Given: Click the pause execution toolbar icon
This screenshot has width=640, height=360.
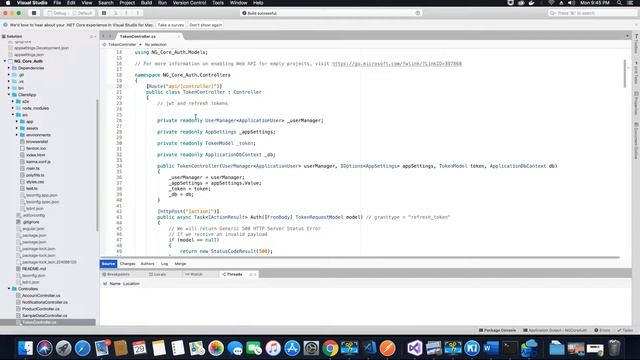Looking at the screenshot, I should click(x=104, y=13).
